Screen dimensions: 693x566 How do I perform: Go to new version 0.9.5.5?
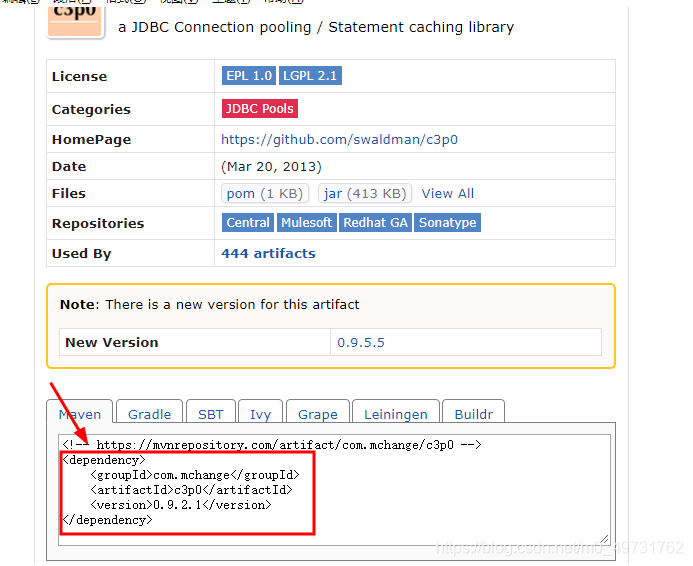coord(361,342)
